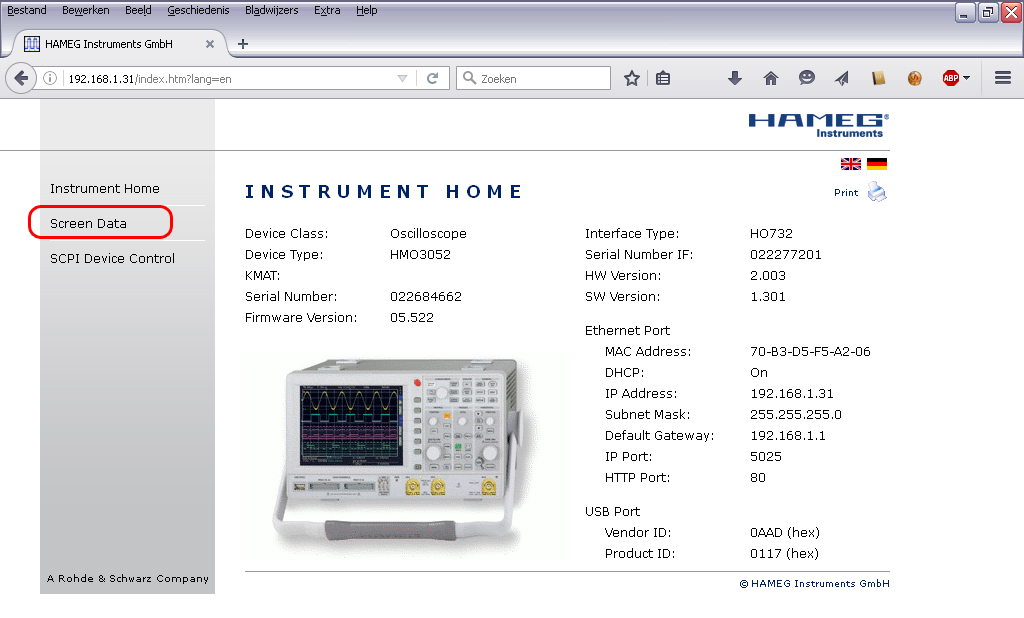Open the Screen Data page
The height and width of the screenshot is (618, 1024).
coord(88,223)
